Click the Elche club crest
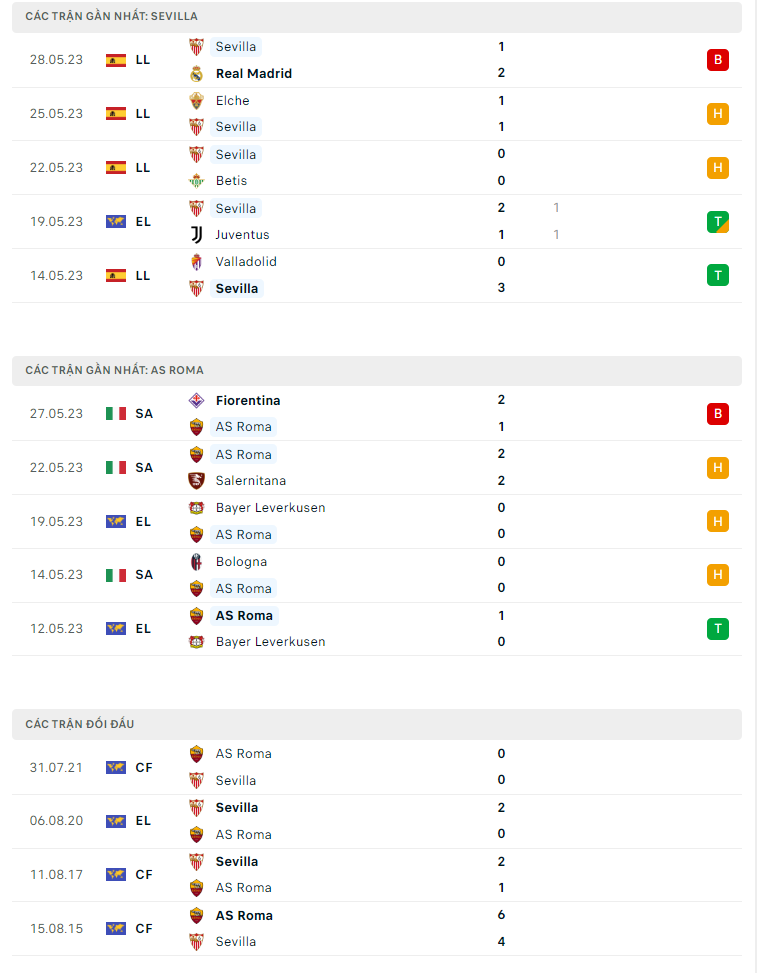The image size is (757, 973). point(196,100)
